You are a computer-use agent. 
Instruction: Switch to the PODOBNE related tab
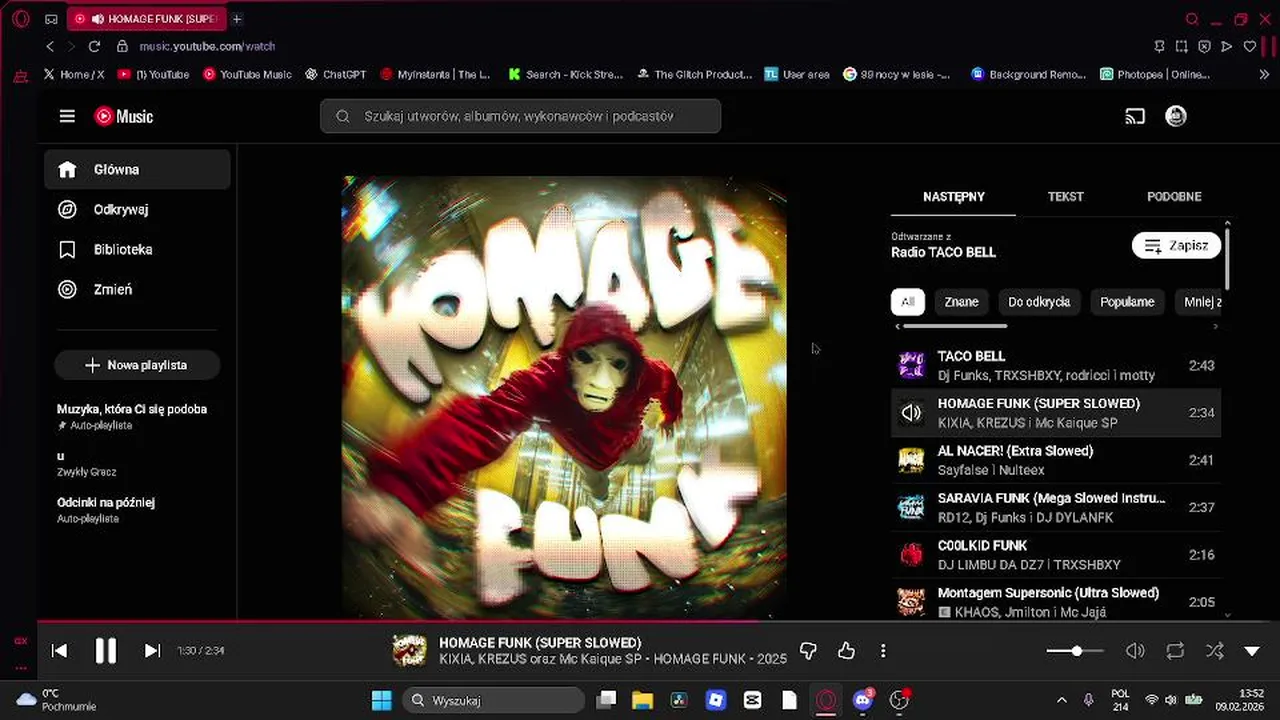point(1174,197)
